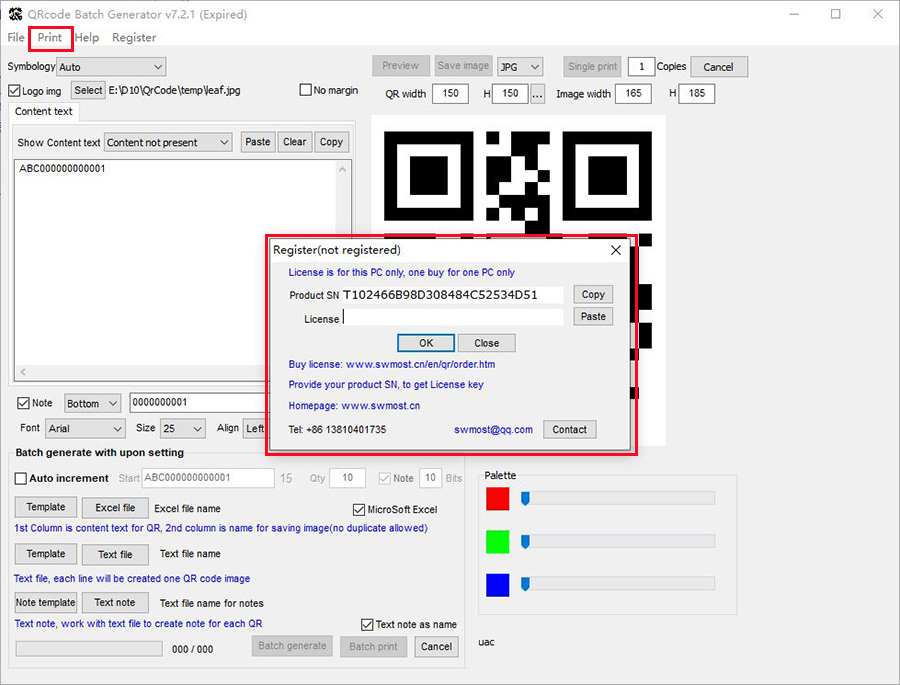Click the green channel slider handle
The height and width of the screenshot is (685, 900).
point(525,541)
